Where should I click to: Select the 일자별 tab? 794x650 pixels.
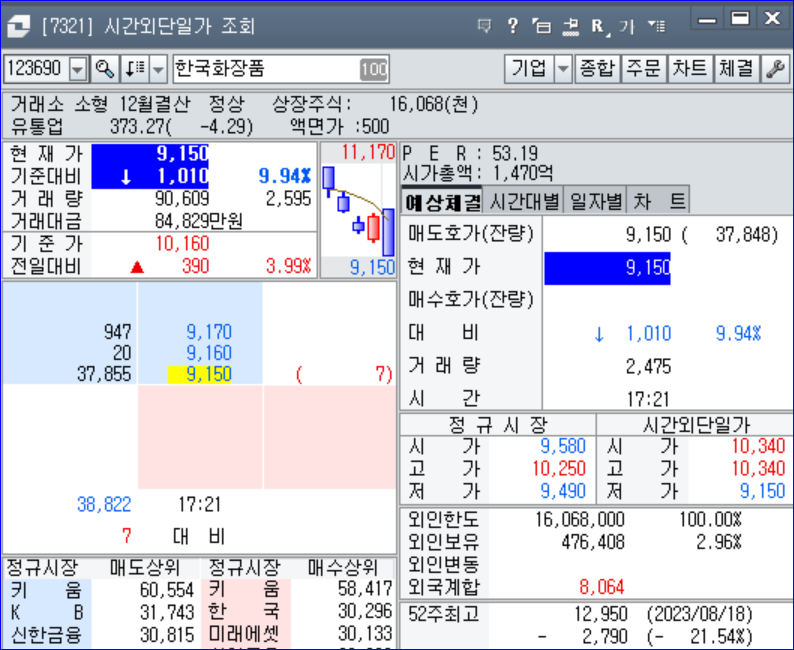point(596,201)
